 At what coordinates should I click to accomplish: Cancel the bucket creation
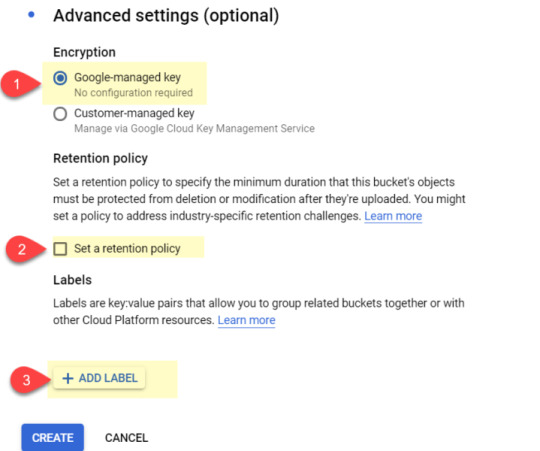(x=126, y=438)
